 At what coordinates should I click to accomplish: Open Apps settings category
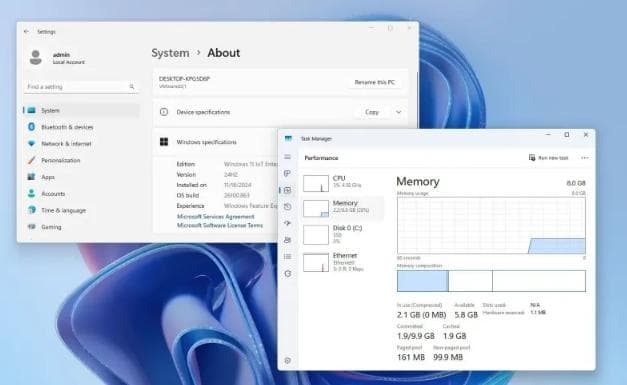click(81, 177)
